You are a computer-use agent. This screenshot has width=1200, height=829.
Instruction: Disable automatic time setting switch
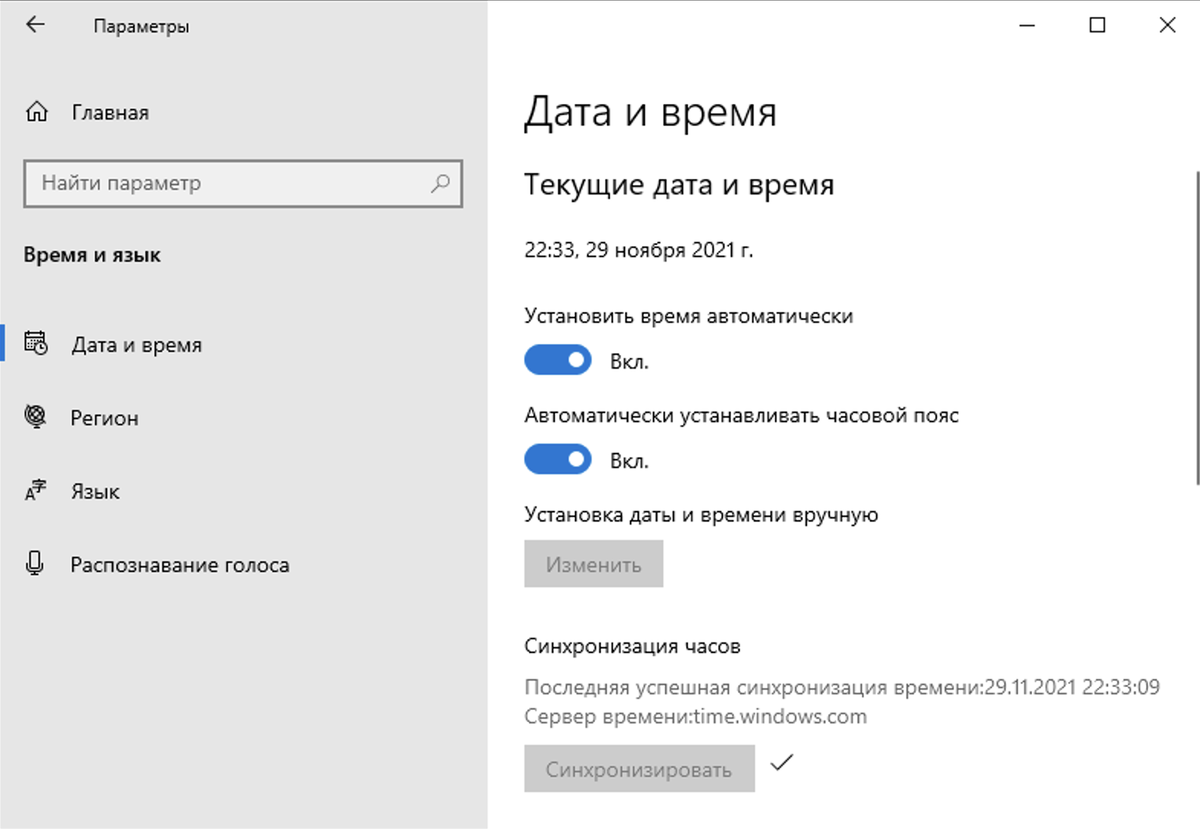tap(557, 359)
